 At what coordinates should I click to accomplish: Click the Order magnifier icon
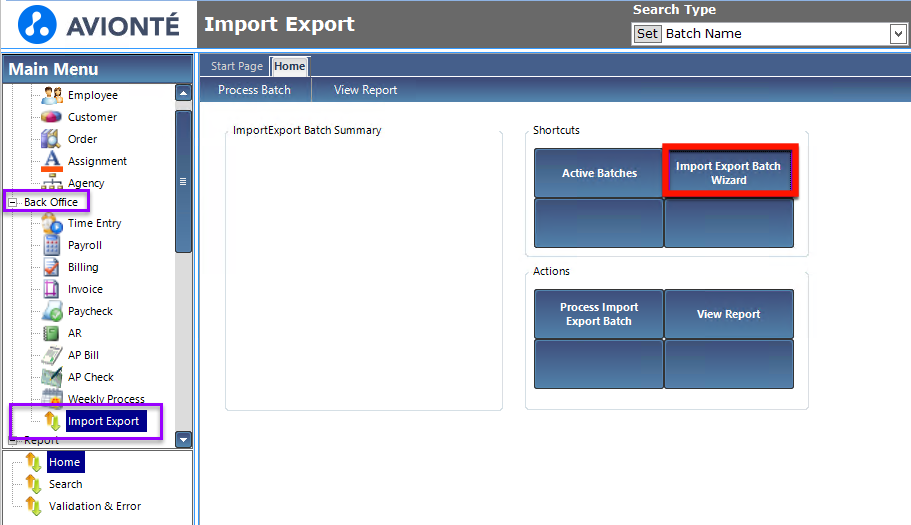pyautogui.click(x=51, y=139)
